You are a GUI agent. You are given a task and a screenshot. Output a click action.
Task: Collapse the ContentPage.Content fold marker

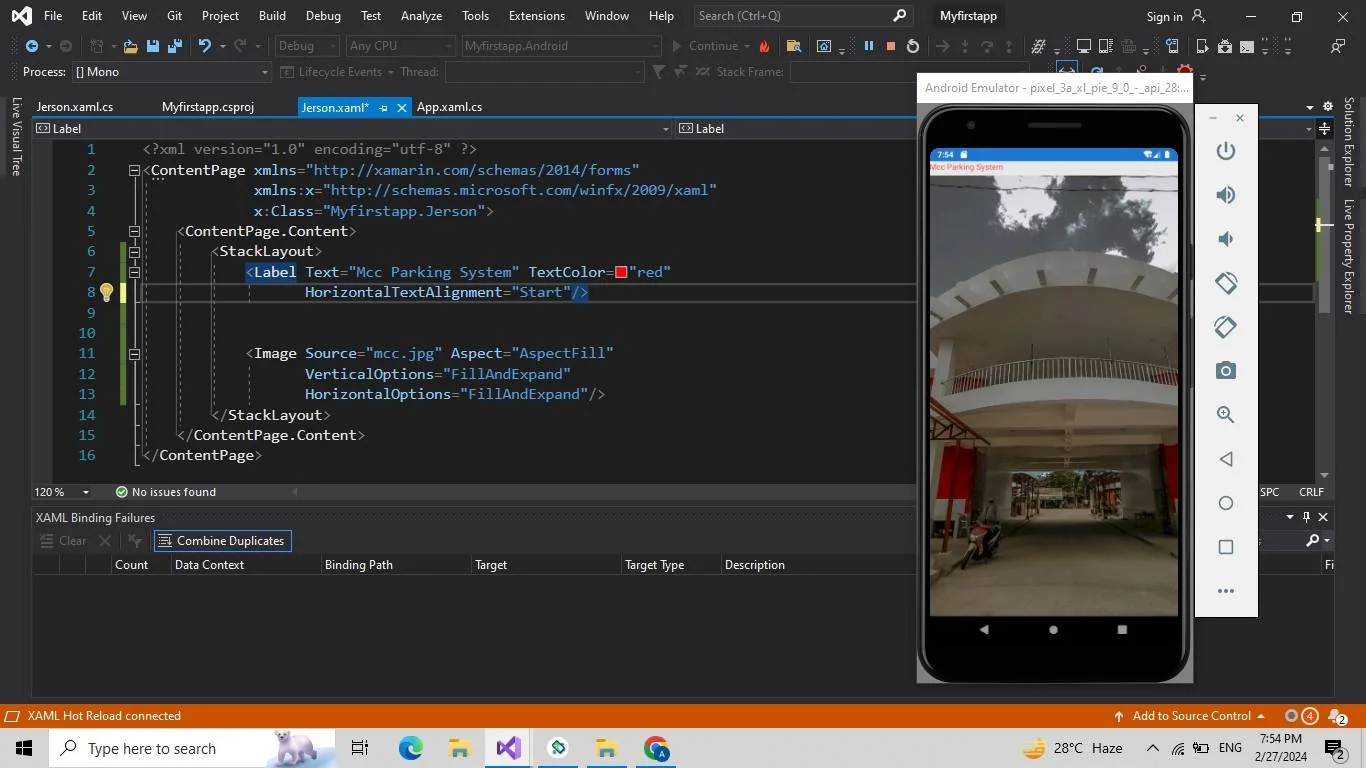coord(134,231)
